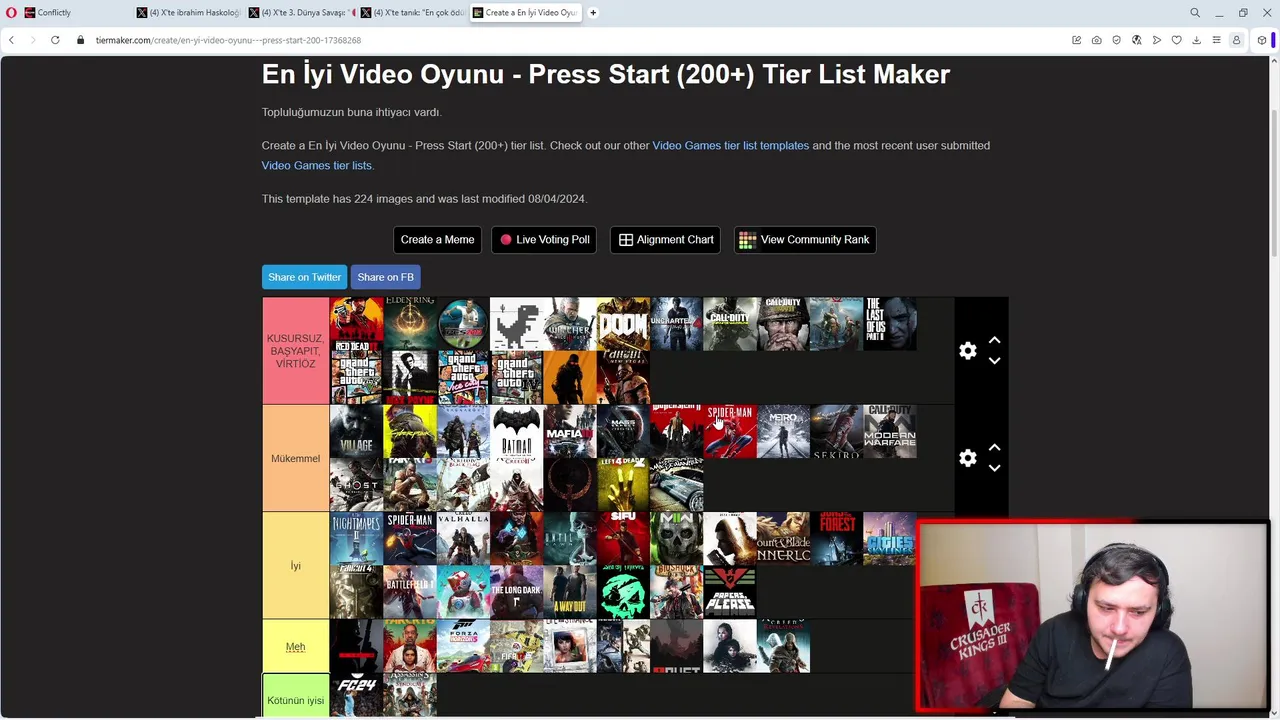Open the Alignment Chart option

pyautogui.click(x=665, y=240)
